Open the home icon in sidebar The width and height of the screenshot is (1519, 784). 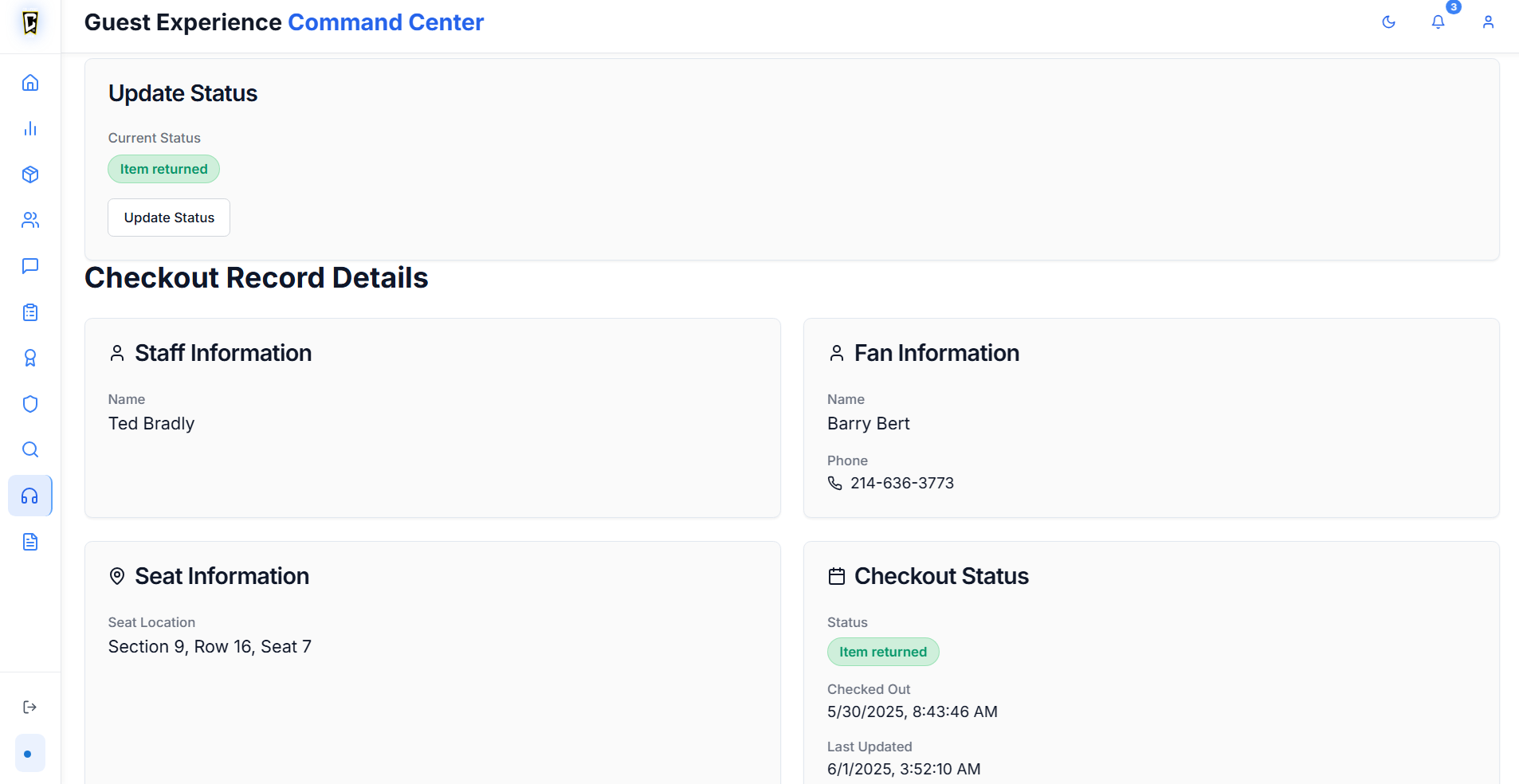point(30,83)
